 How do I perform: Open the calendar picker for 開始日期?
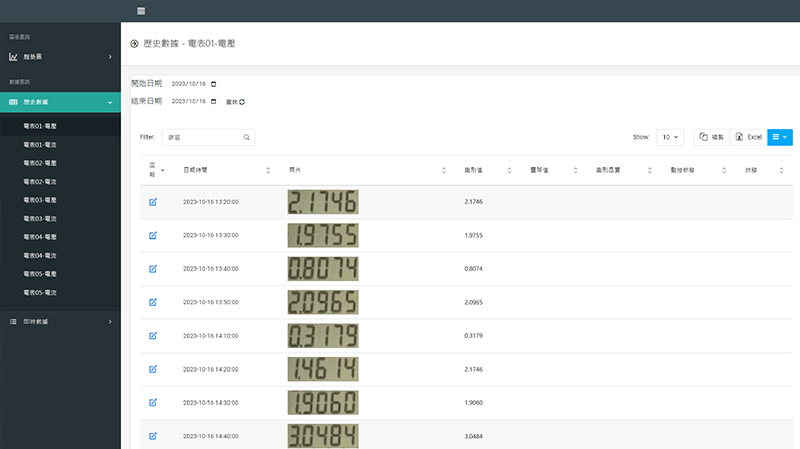[213, 84]
